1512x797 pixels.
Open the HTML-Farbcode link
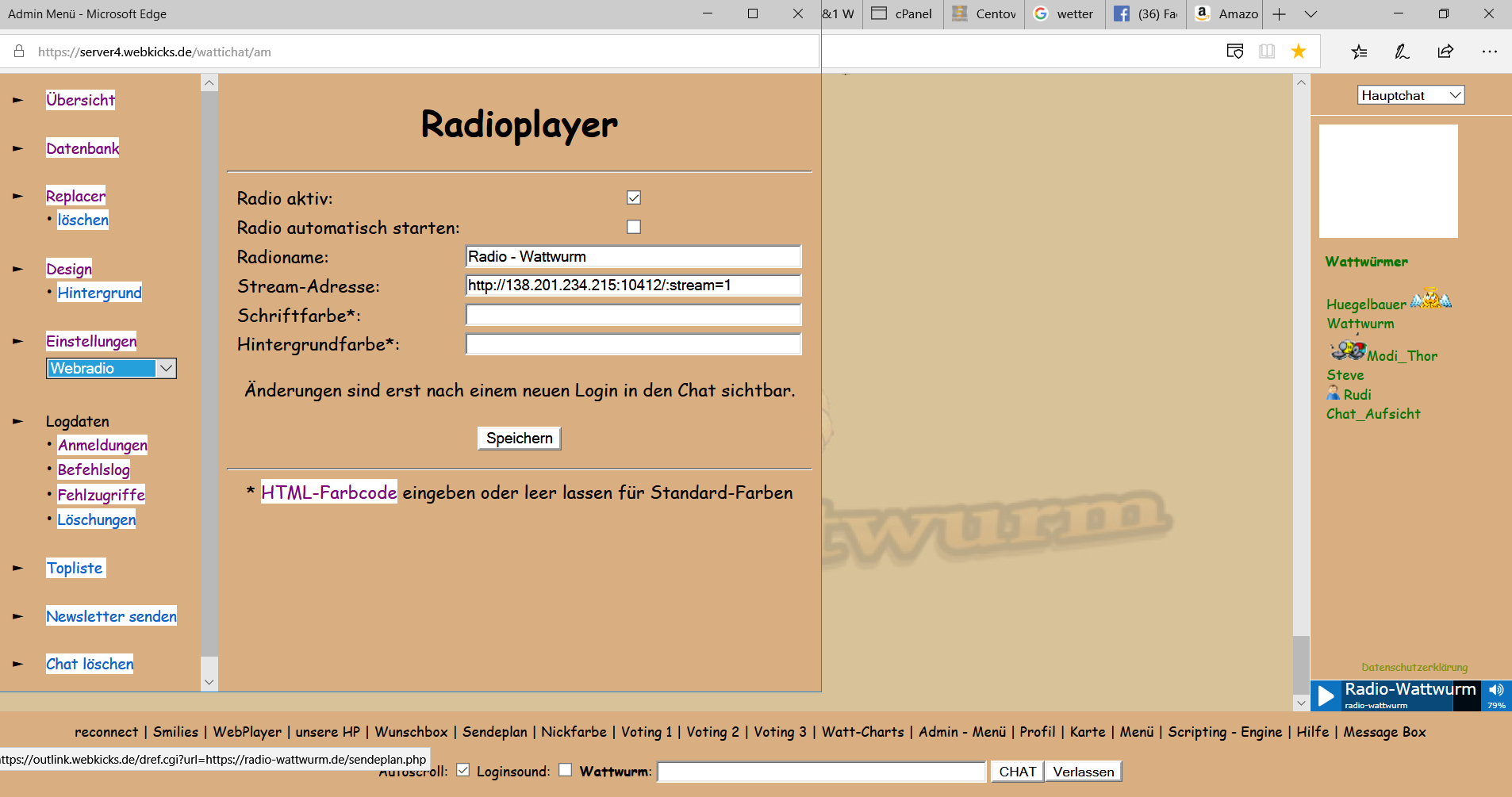click(328, 492)
